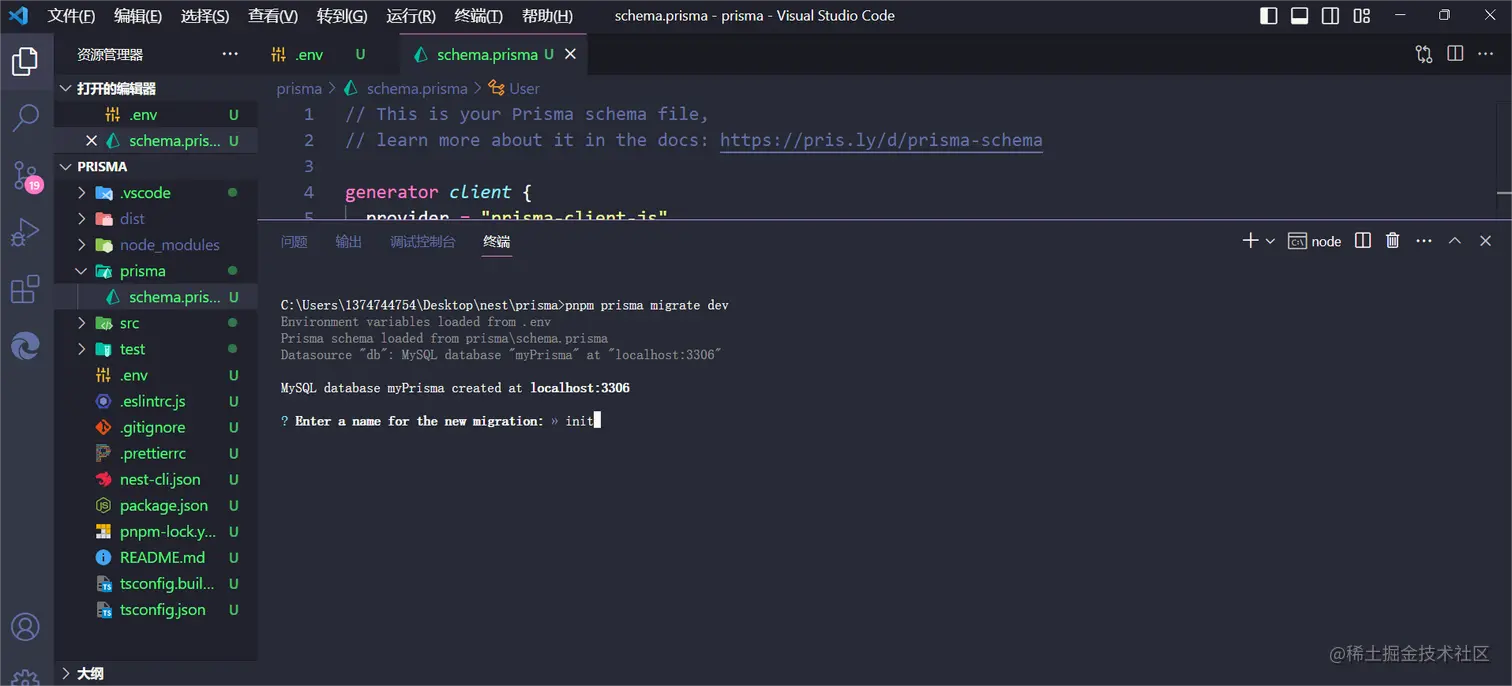This screenshot has height=686, width=1512.
Task: Select the node terminal instance label
Action: pyautogui.click(x=1314, y=241)
